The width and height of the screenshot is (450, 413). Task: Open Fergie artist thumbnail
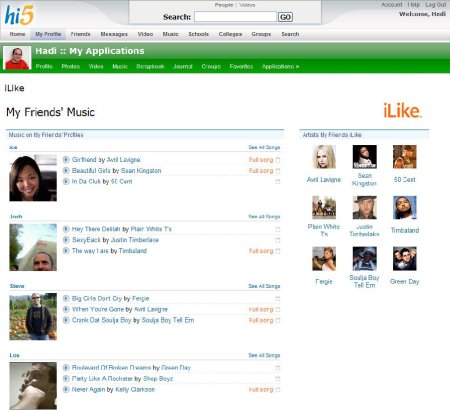[324, 259]
